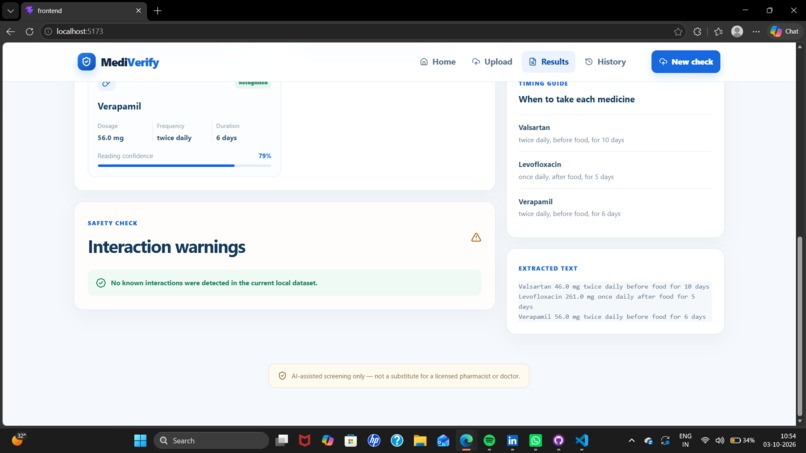This screenshot has width=806, height=453.
Task: Click the Verapamil timing guide entry
Action: (615, 207)
